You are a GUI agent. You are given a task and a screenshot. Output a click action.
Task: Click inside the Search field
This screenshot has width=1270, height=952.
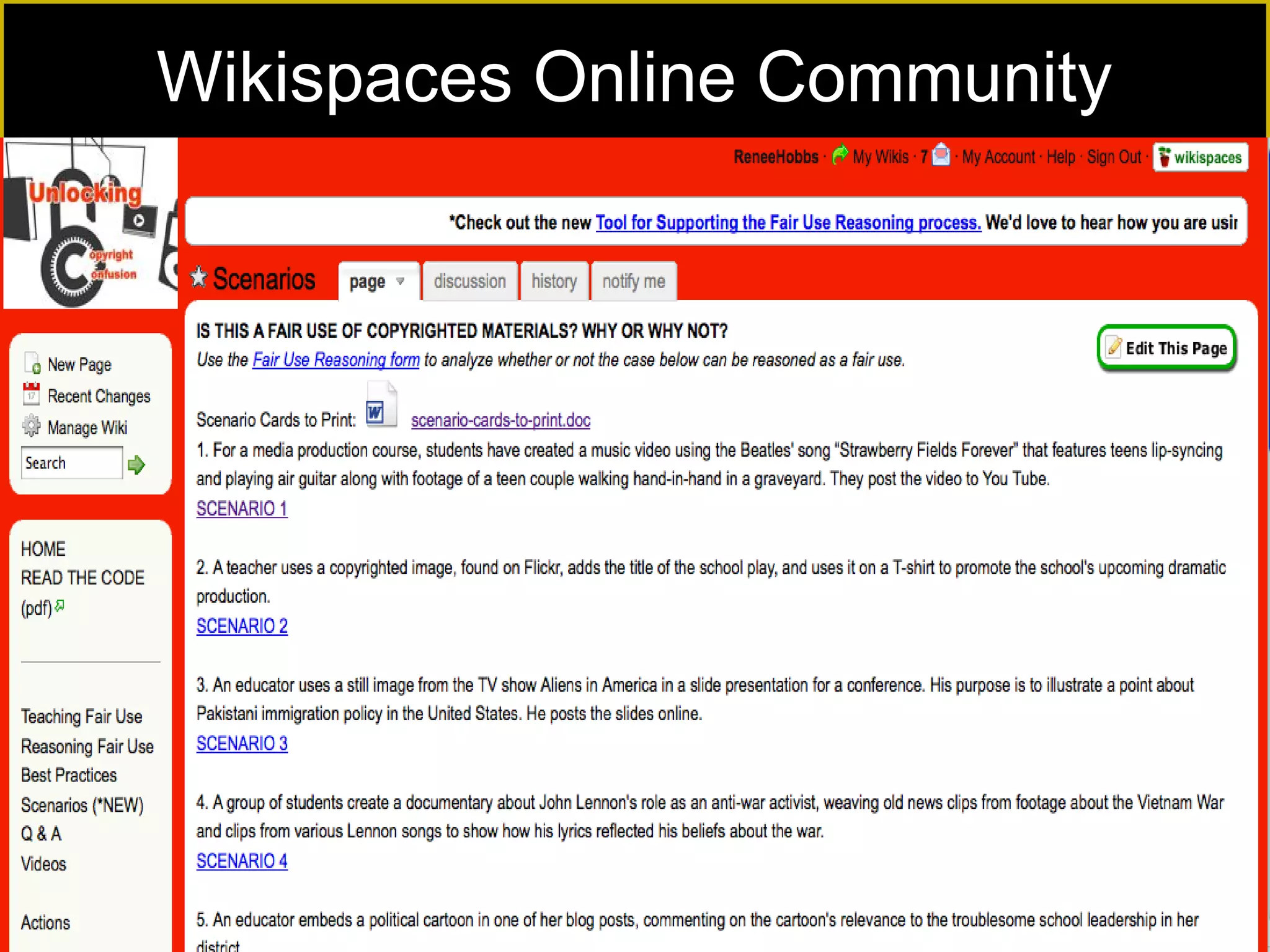pos(70,463)
